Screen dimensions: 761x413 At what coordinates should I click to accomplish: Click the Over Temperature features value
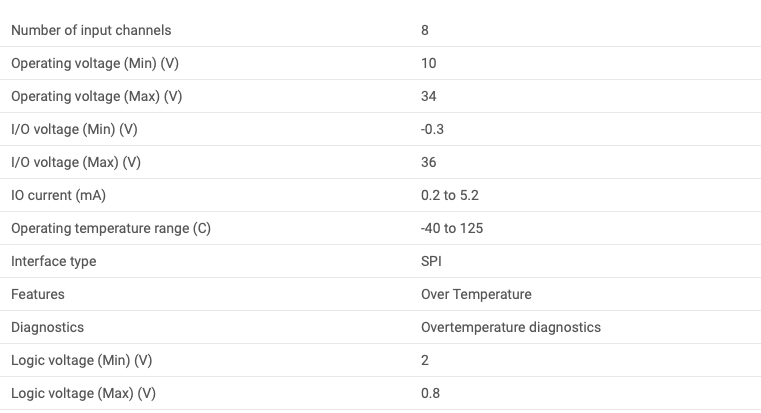476,294
